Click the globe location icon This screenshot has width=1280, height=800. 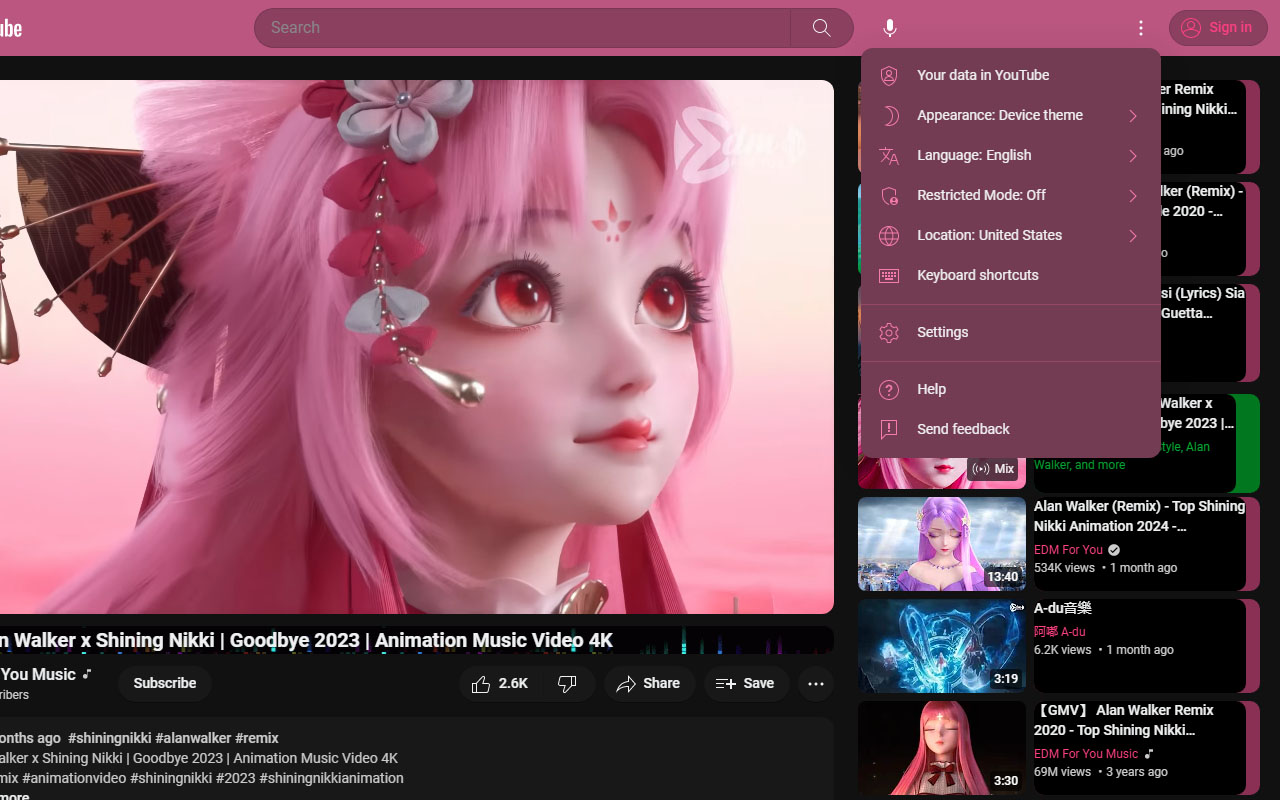(x=889, y=236)
